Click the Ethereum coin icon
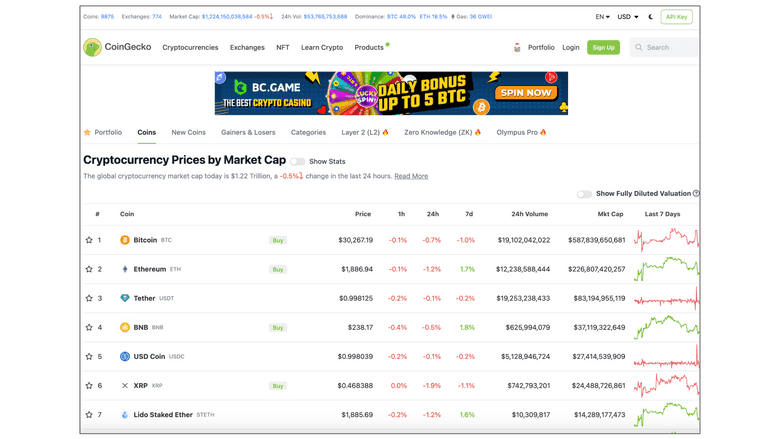This screenshot has width=780, height=439. pos(125,269)
